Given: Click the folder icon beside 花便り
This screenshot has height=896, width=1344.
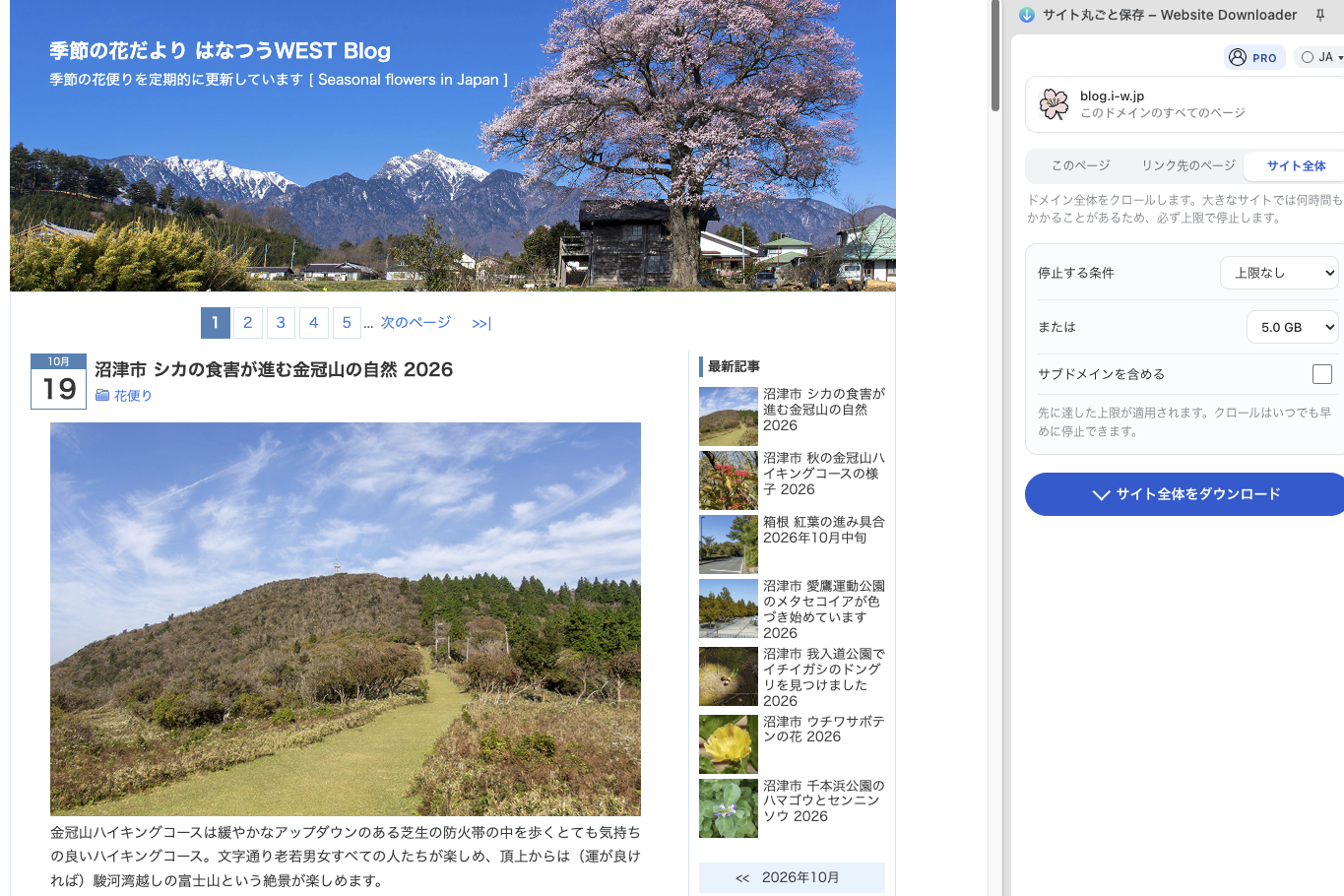Looking at the screenshot, I should pyautogui.click(x=102, y=395).
